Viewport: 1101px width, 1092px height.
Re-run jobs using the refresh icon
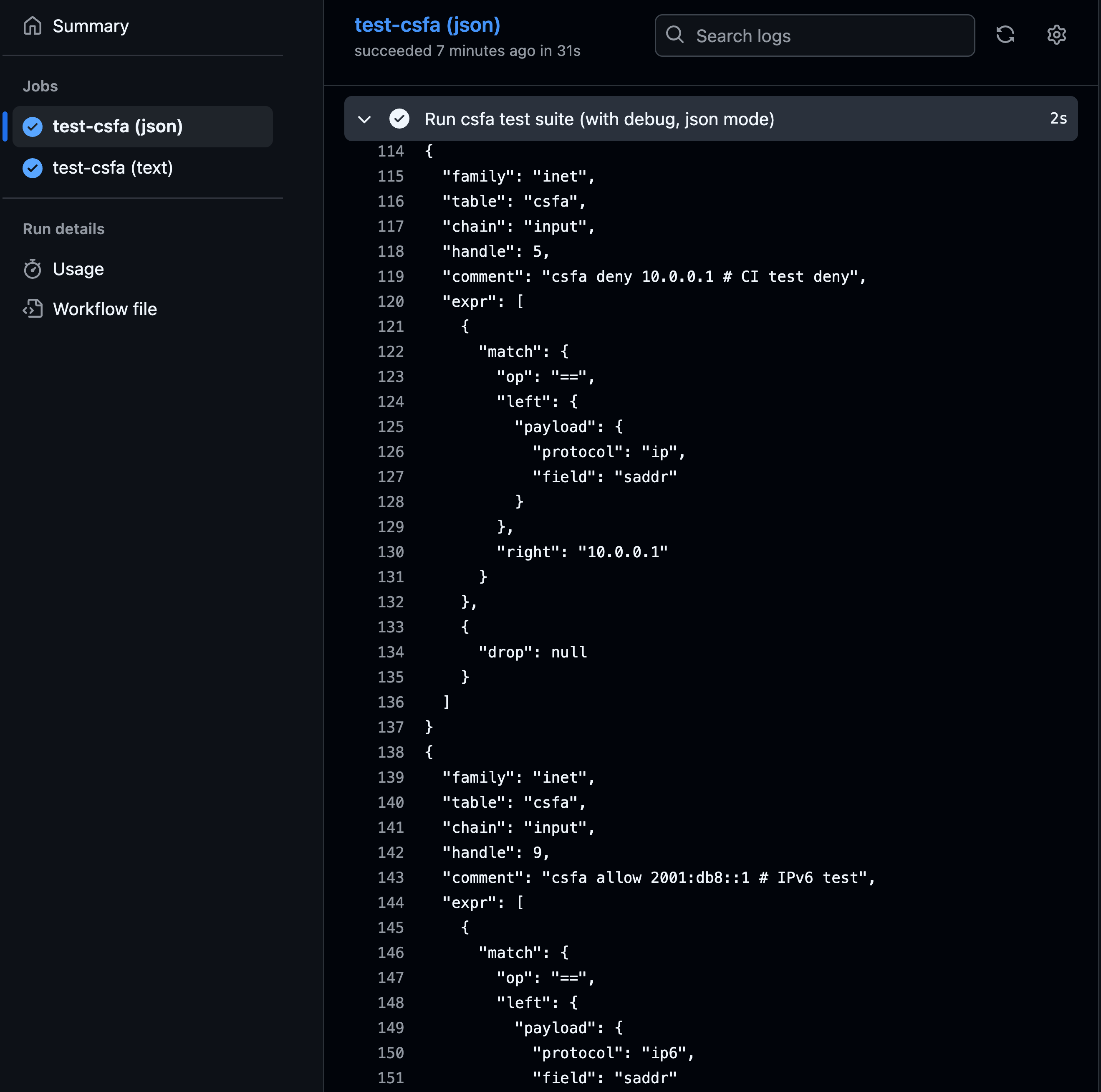click(1005, 35)
